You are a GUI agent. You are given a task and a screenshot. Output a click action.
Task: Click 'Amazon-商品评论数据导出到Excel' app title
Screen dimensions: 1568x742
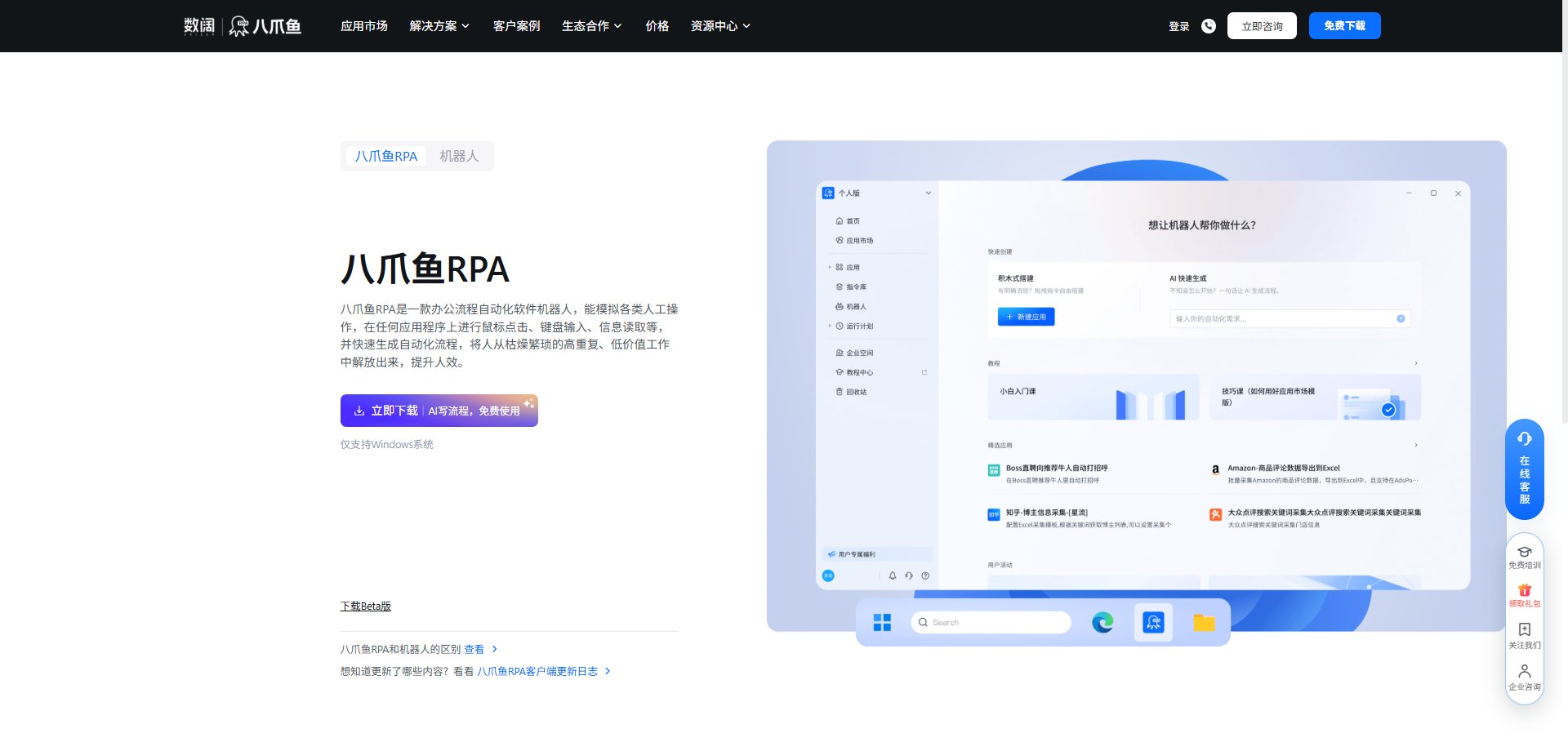point(1283,469)
